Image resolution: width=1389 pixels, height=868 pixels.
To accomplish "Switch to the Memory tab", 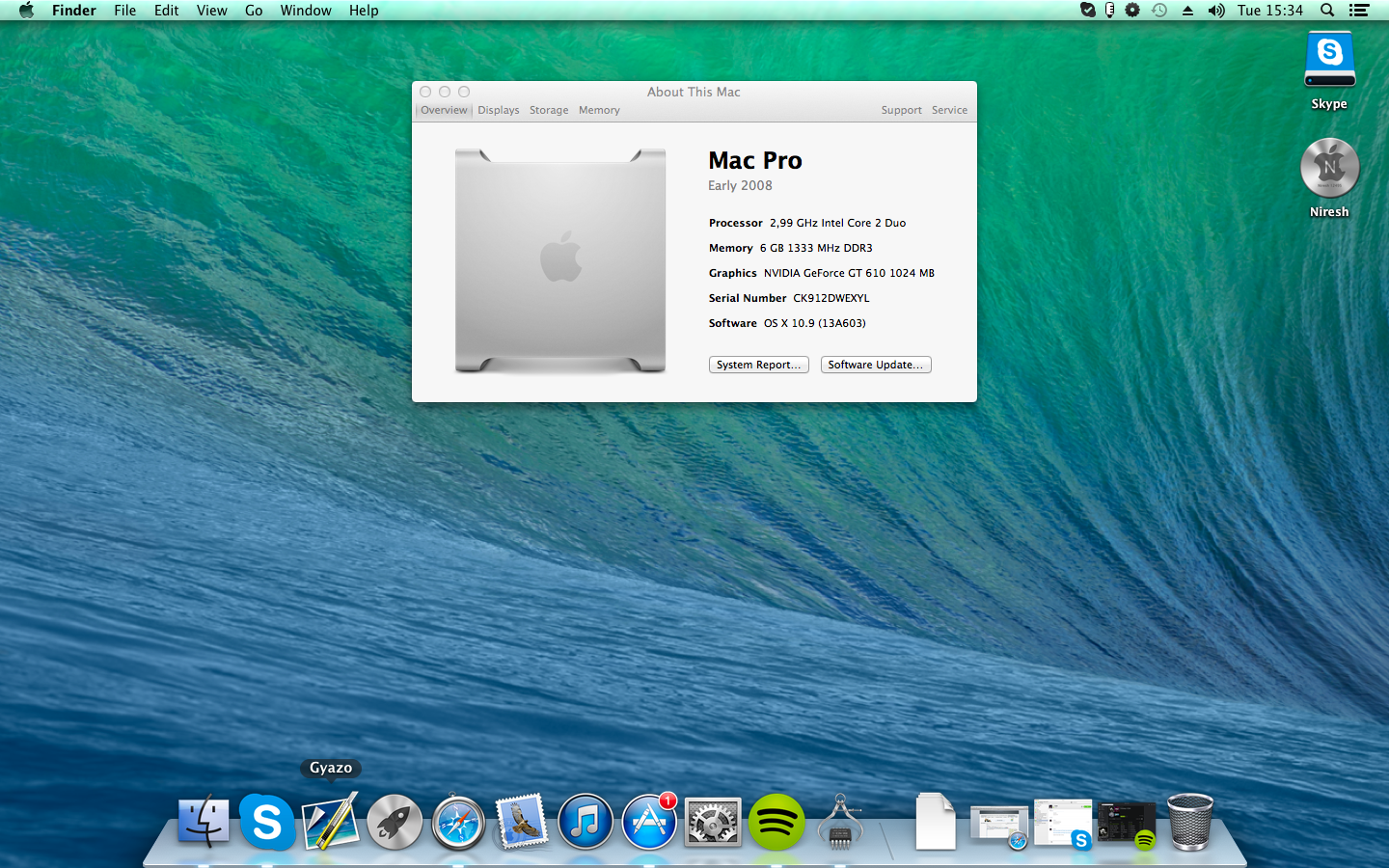I will point(599,110).
